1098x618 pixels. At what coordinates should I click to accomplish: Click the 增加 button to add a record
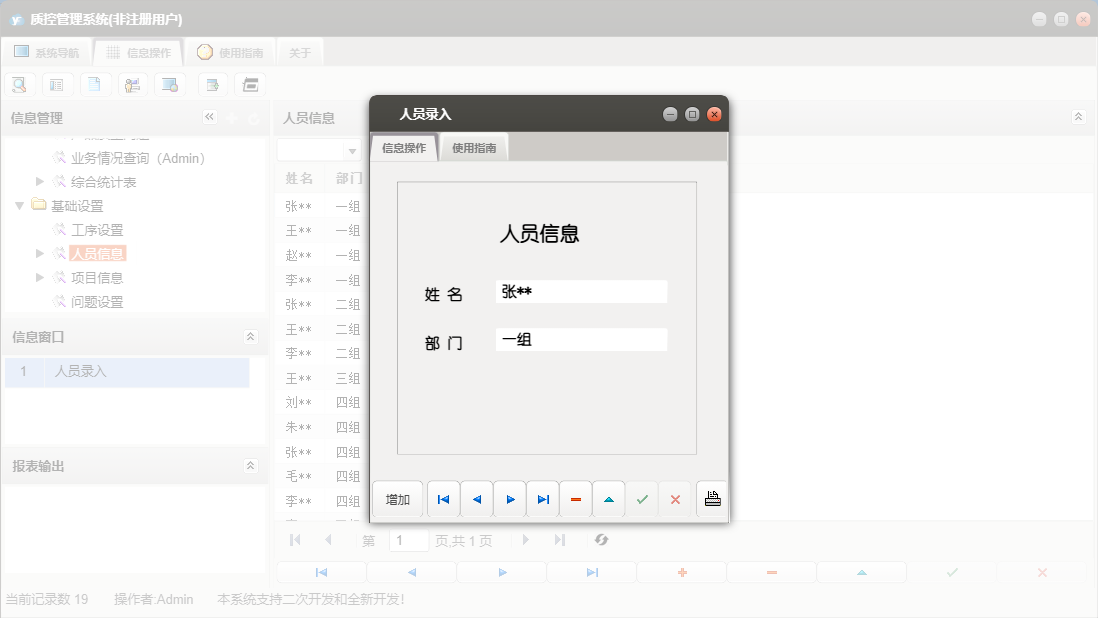(x=397, y=498)
